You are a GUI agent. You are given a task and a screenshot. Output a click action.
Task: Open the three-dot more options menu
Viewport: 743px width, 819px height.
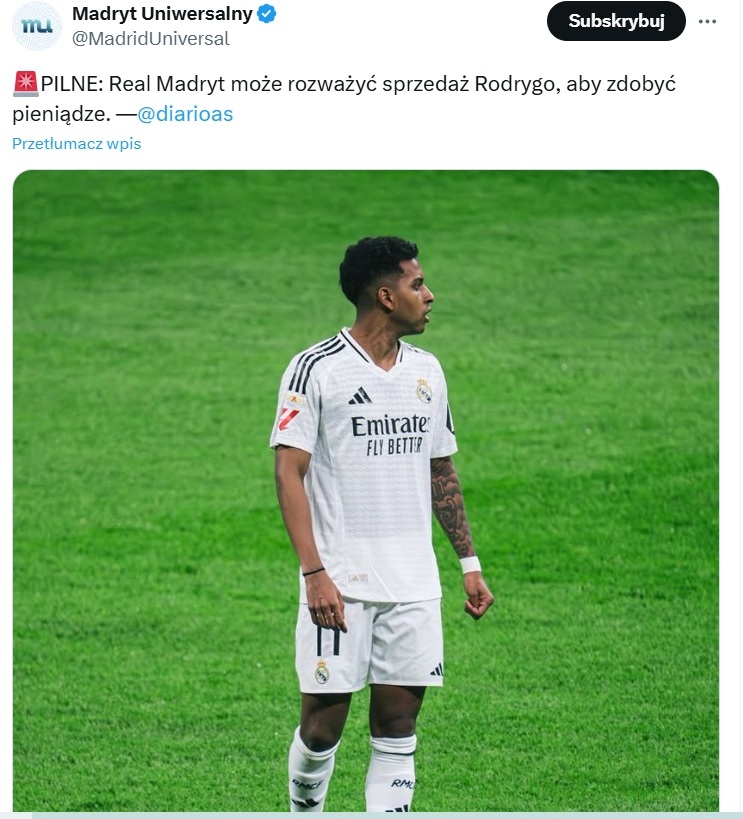(x=707, y=21)
